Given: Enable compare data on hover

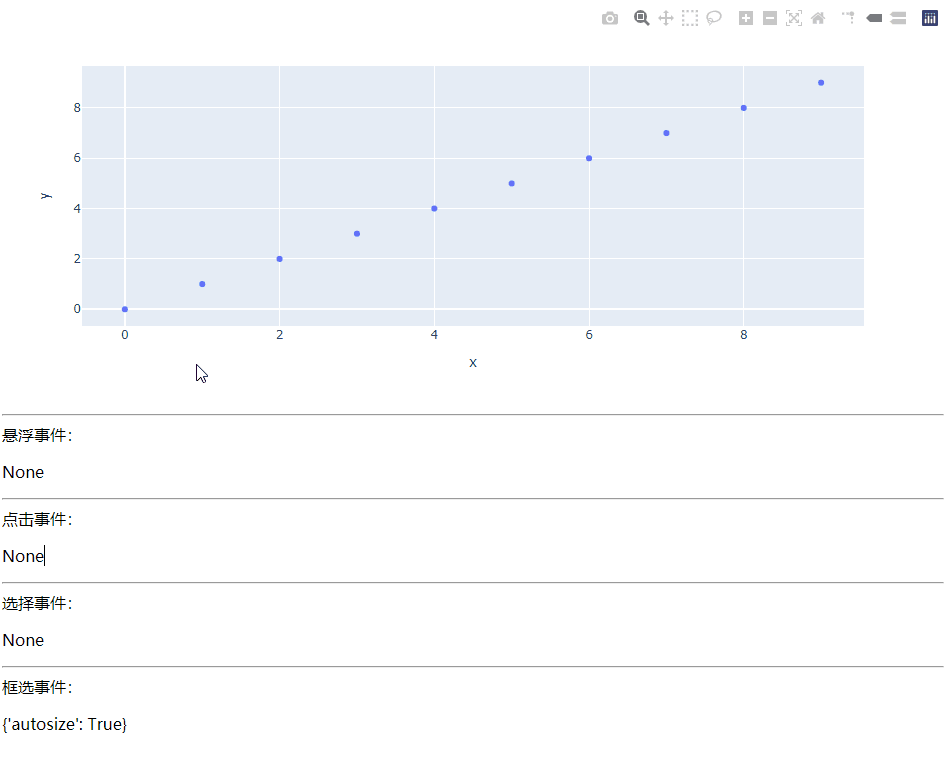Looking at the screenshot, I should tap(898, 18).
